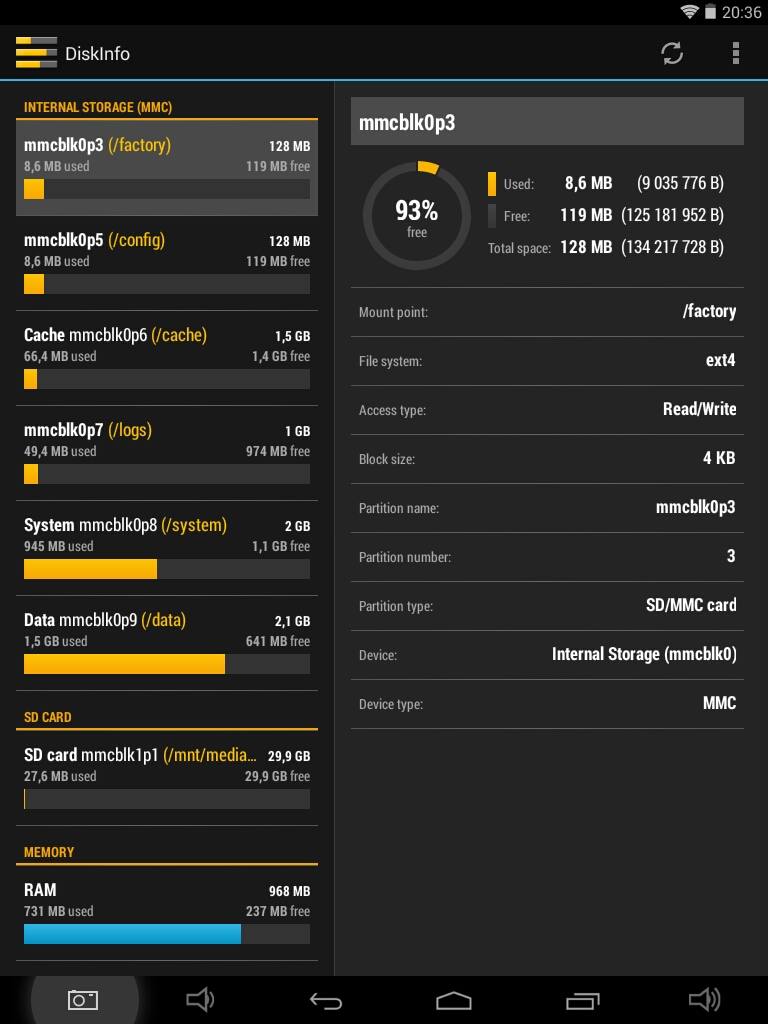
Task: Take a screenshot using the camera icon
Action: (x=83, y=999)
